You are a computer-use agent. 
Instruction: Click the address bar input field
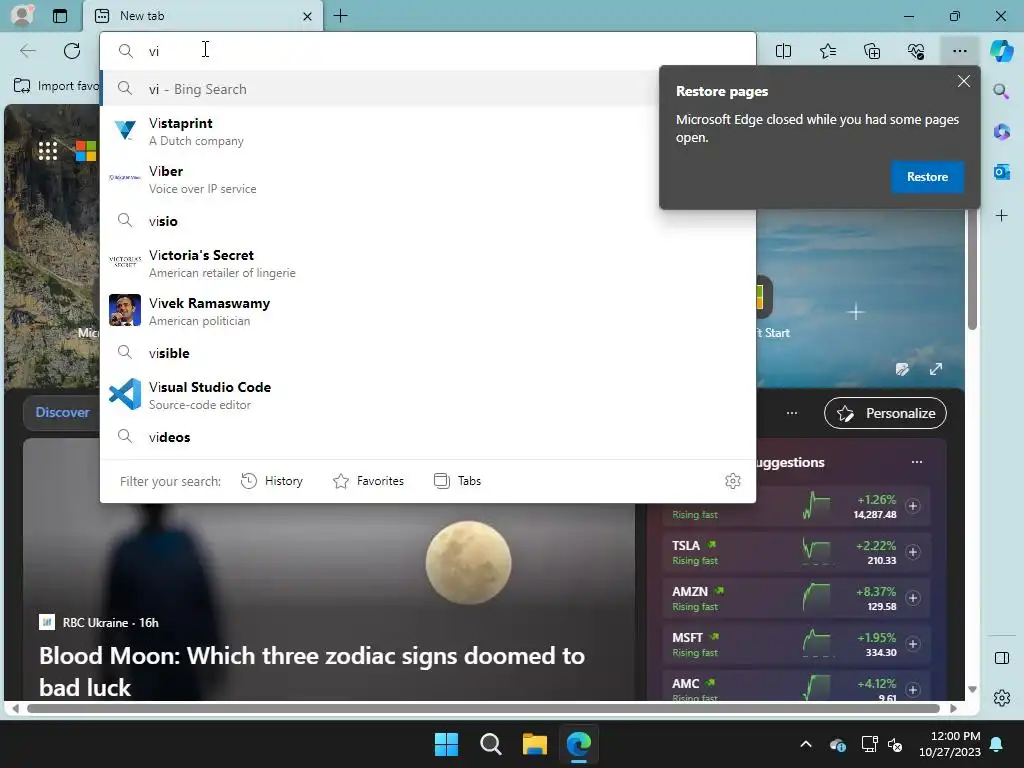click(x=428, y=51)
